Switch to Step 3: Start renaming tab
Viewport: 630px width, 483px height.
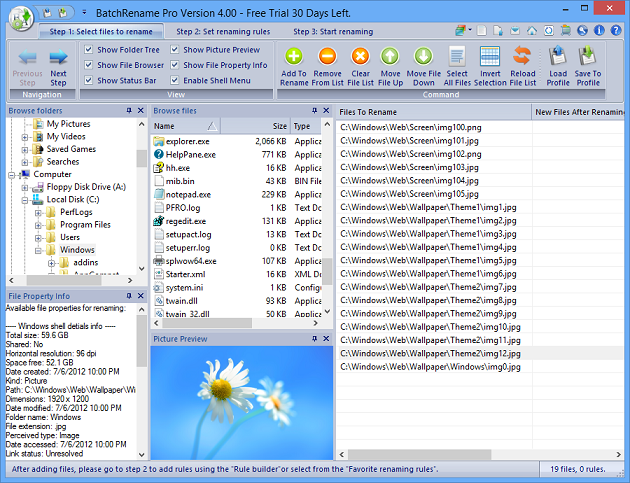tap(333, 31)
